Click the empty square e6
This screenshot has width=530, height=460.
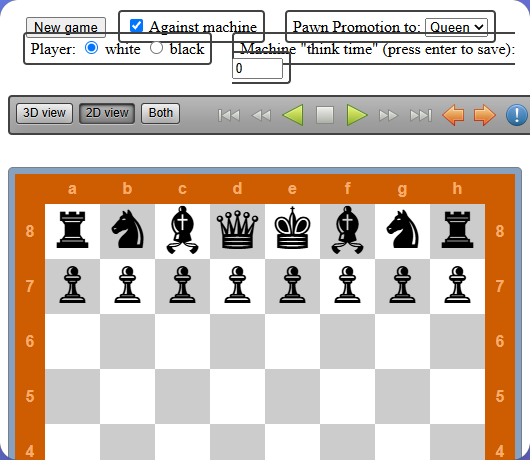[292, 341]
